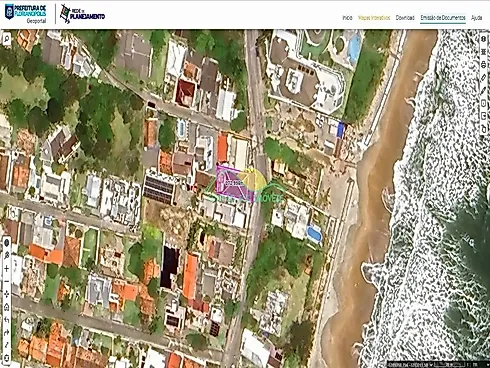Viewport: 490px width, 368px height.
Task: Select the pencil drawing tool
Action: point(484,77)
